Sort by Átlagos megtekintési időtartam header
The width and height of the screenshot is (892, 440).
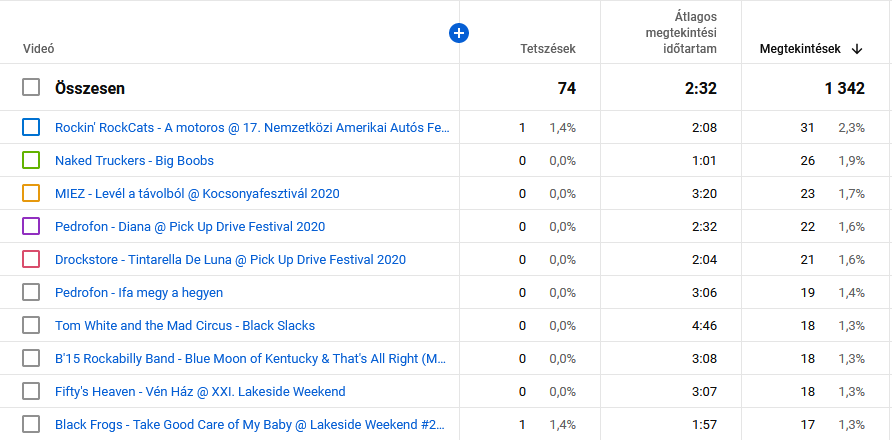click(x=680, y=33)
